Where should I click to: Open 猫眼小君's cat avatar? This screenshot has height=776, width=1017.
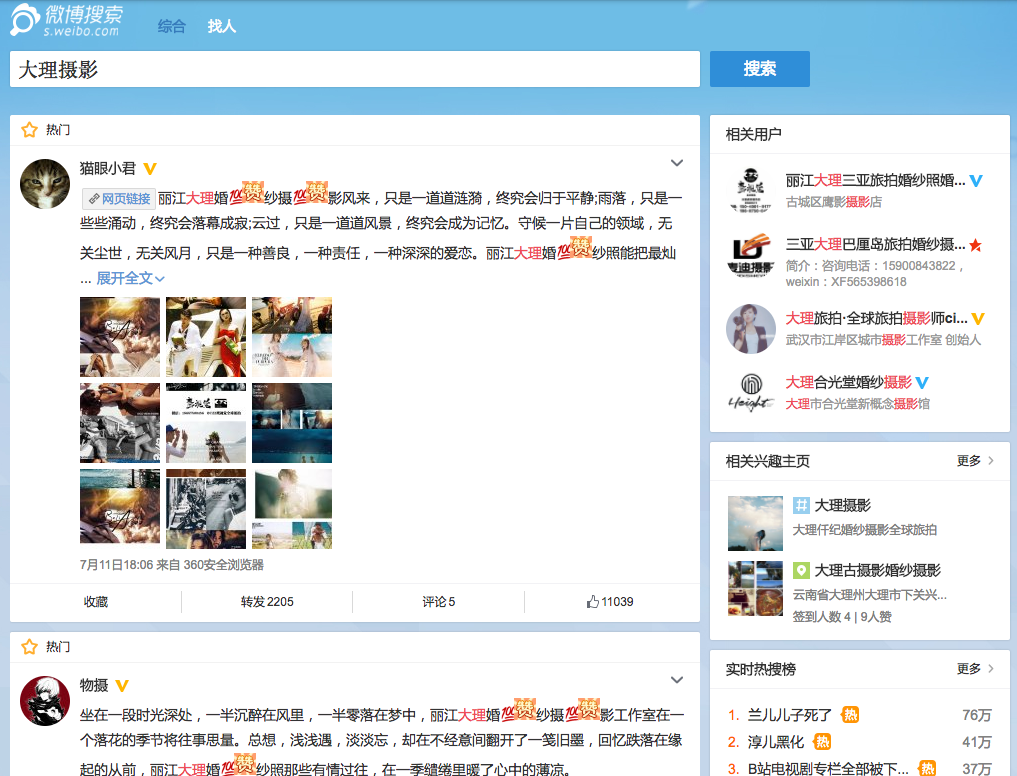[45, 184]
